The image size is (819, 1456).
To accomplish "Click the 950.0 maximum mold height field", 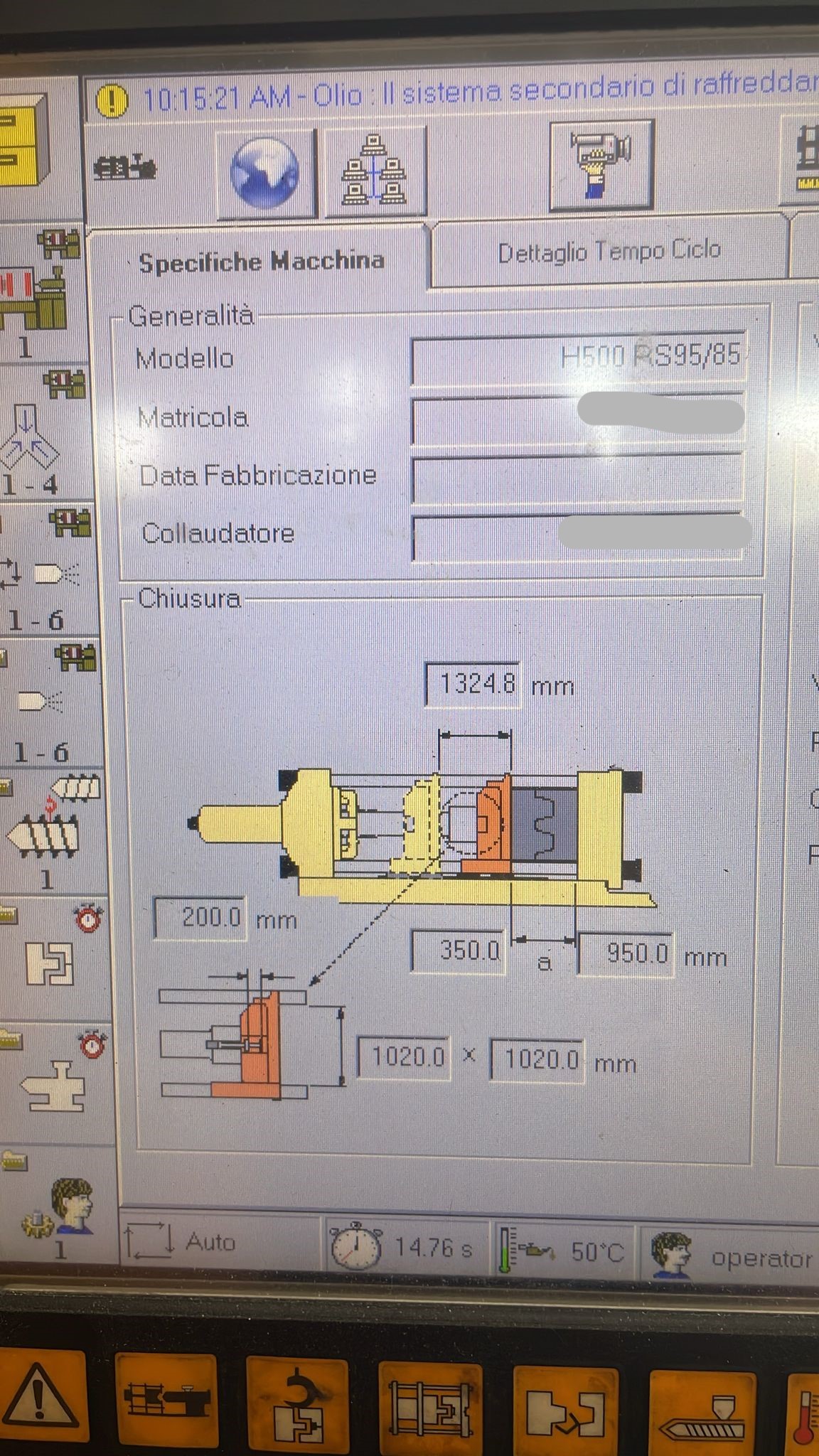I will [626, 954].
